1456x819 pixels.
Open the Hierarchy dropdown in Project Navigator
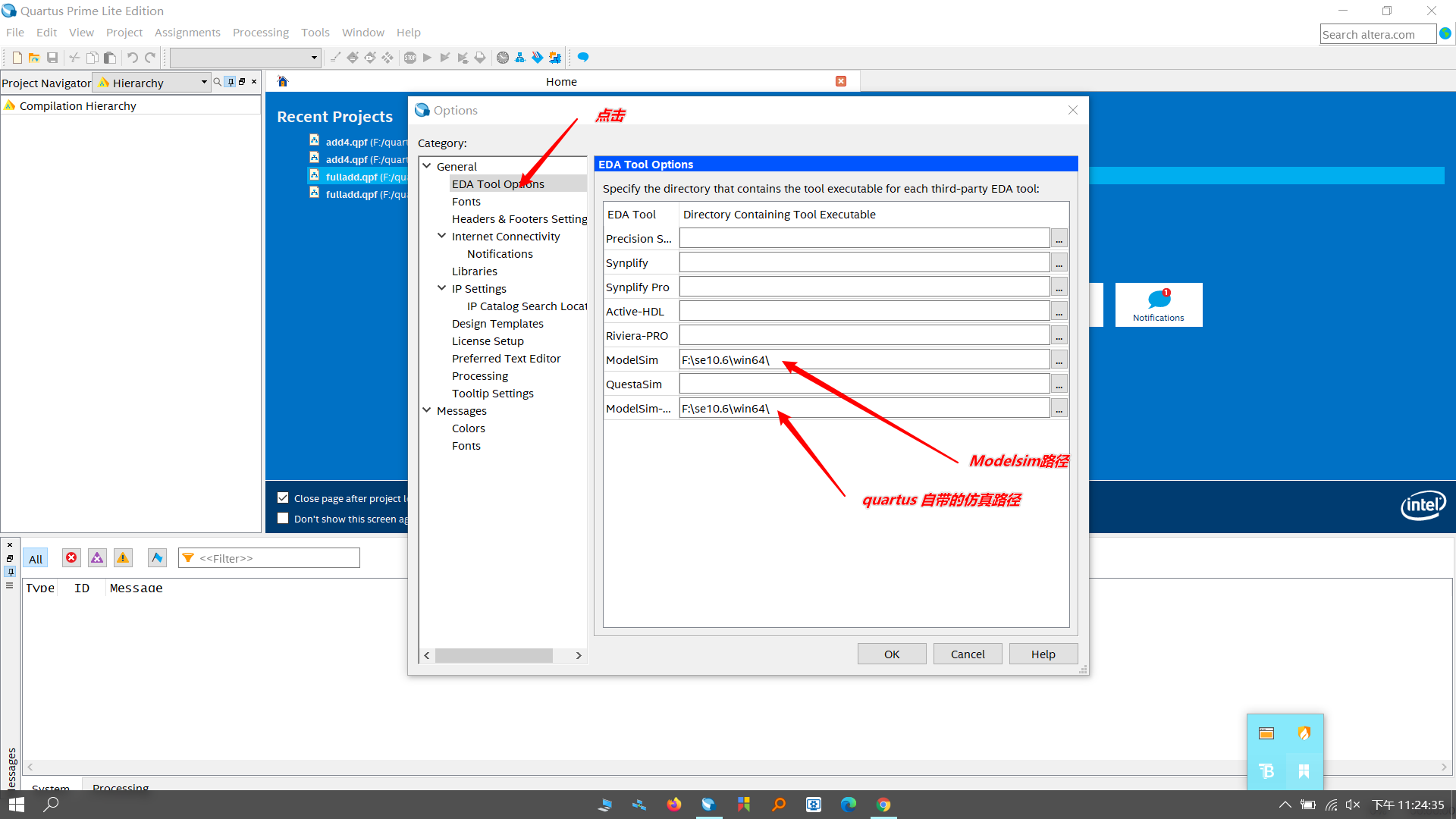(x=204, y=82)
